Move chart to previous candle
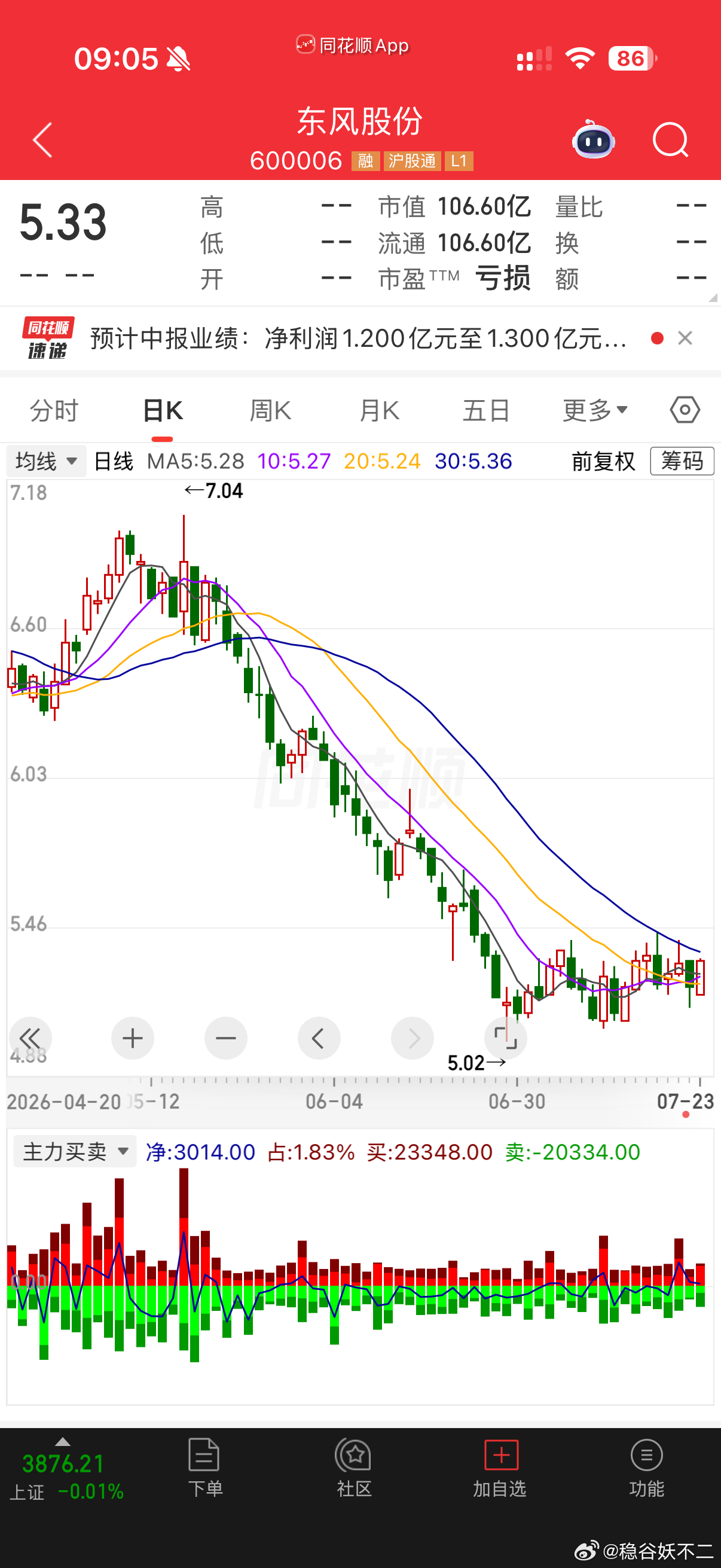721x1568 pixels. click(319, 1038)
